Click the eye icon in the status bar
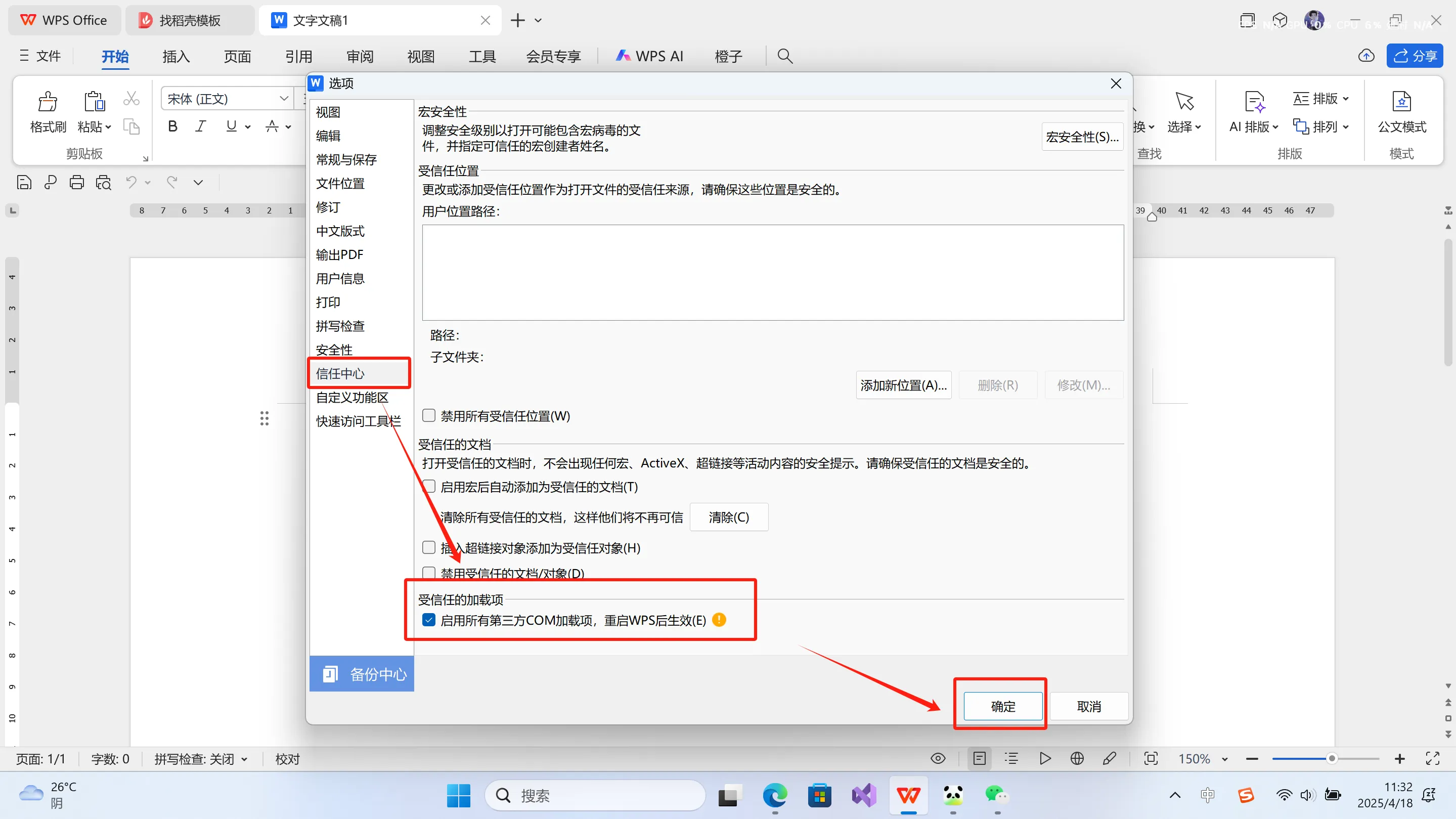1456x819 pixels. coord(938,758)
